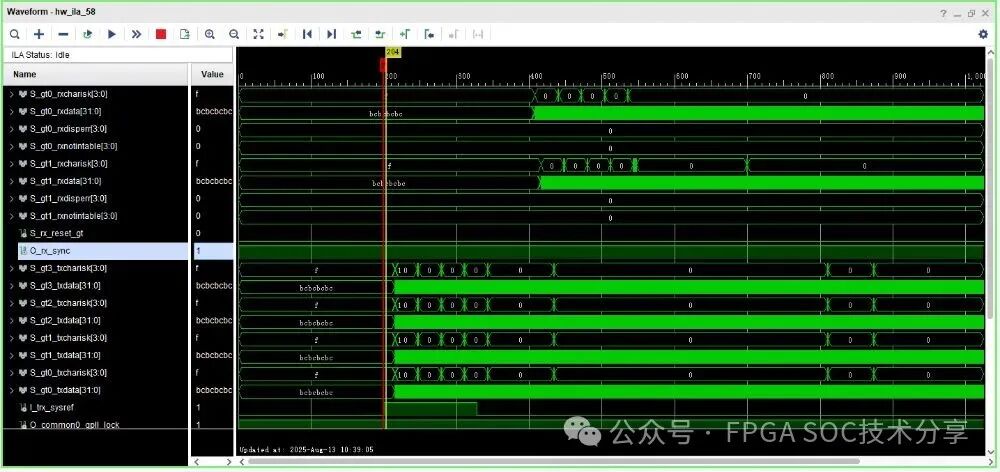Expand S_gt1_txdata[31:0] bus
This screenshot has width=1000, height=472.
tap(11, 355)
